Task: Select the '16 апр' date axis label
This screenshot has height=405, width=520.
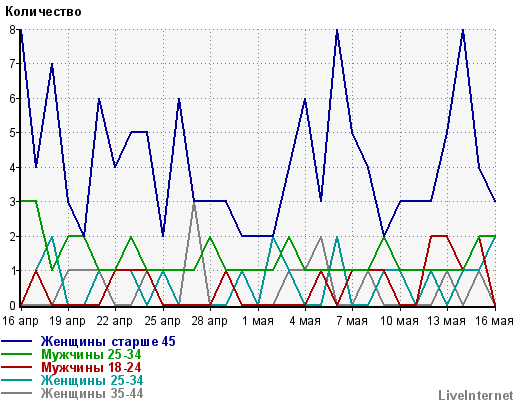Action: pos(21,321)
